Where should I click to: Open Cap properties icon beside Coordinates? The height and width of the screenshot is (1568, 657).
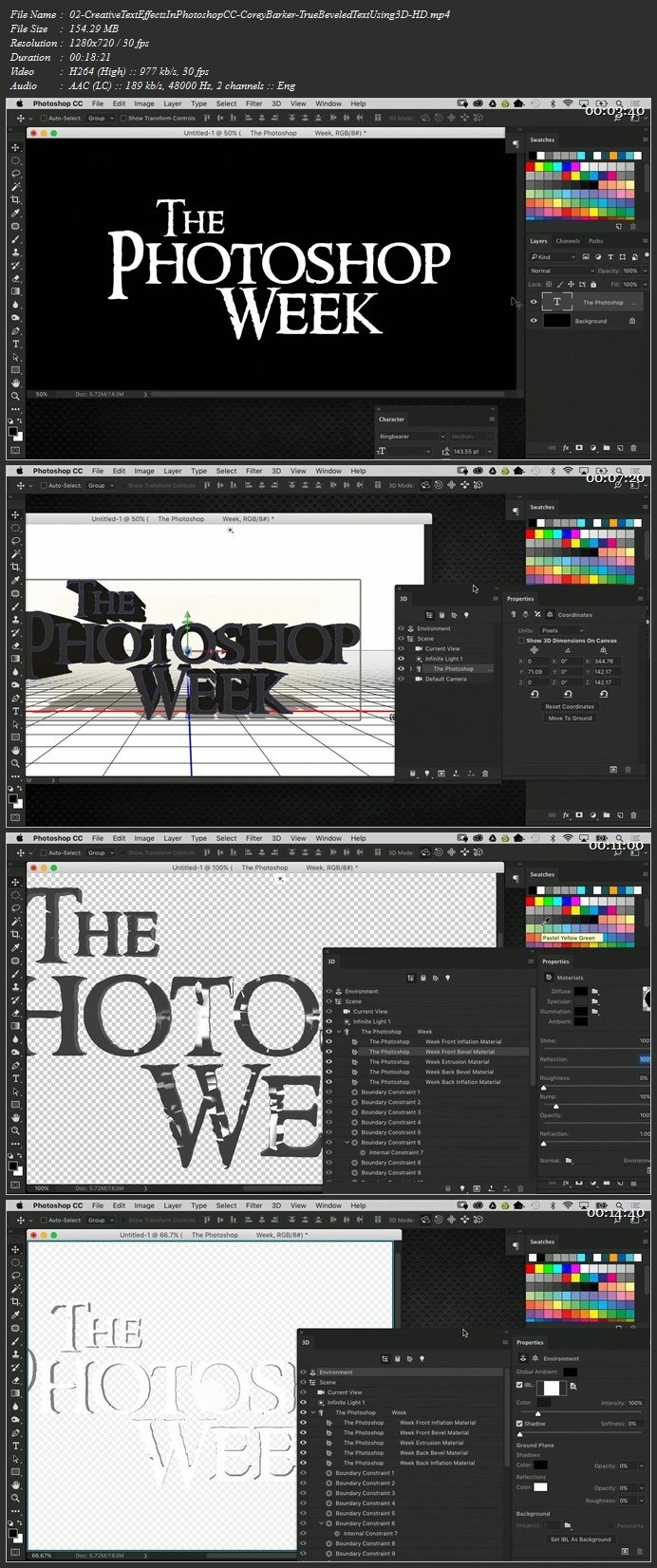(x=537, y=614)
